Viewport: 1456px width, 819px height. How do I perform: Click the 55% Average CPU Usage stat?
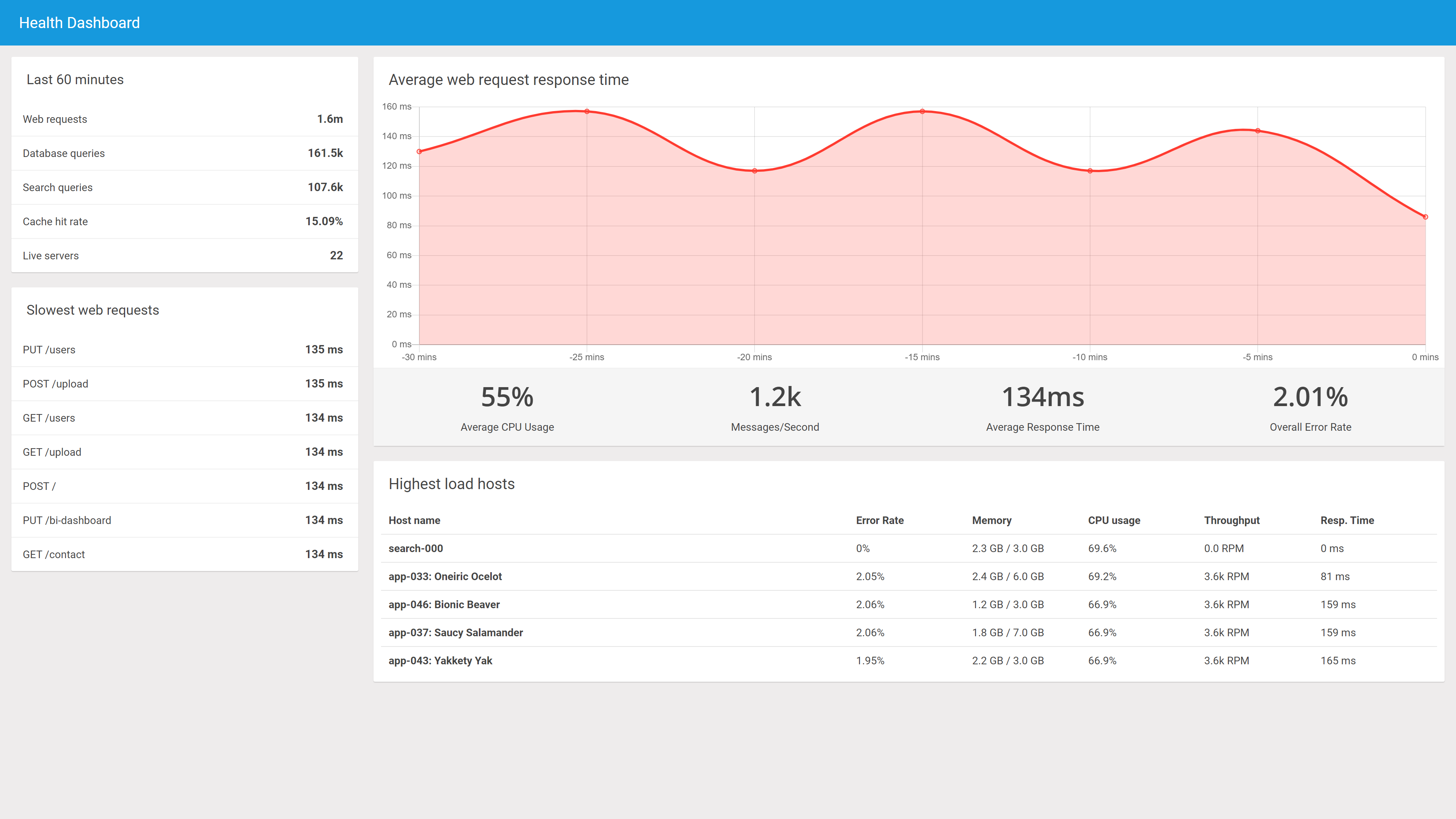(x=507, y=408)
